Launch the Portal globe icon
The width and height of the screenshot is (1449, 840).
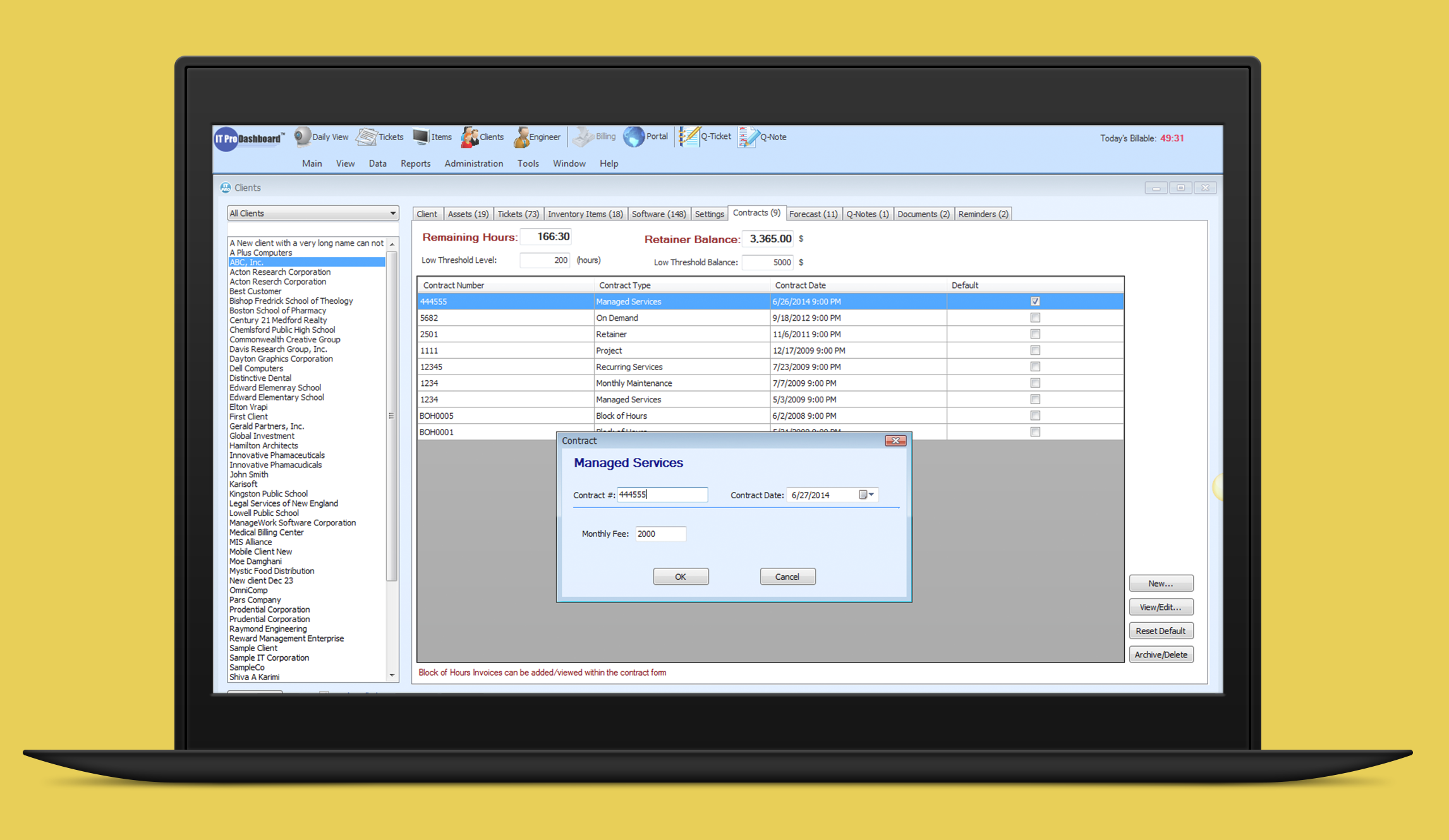[634, 136]
